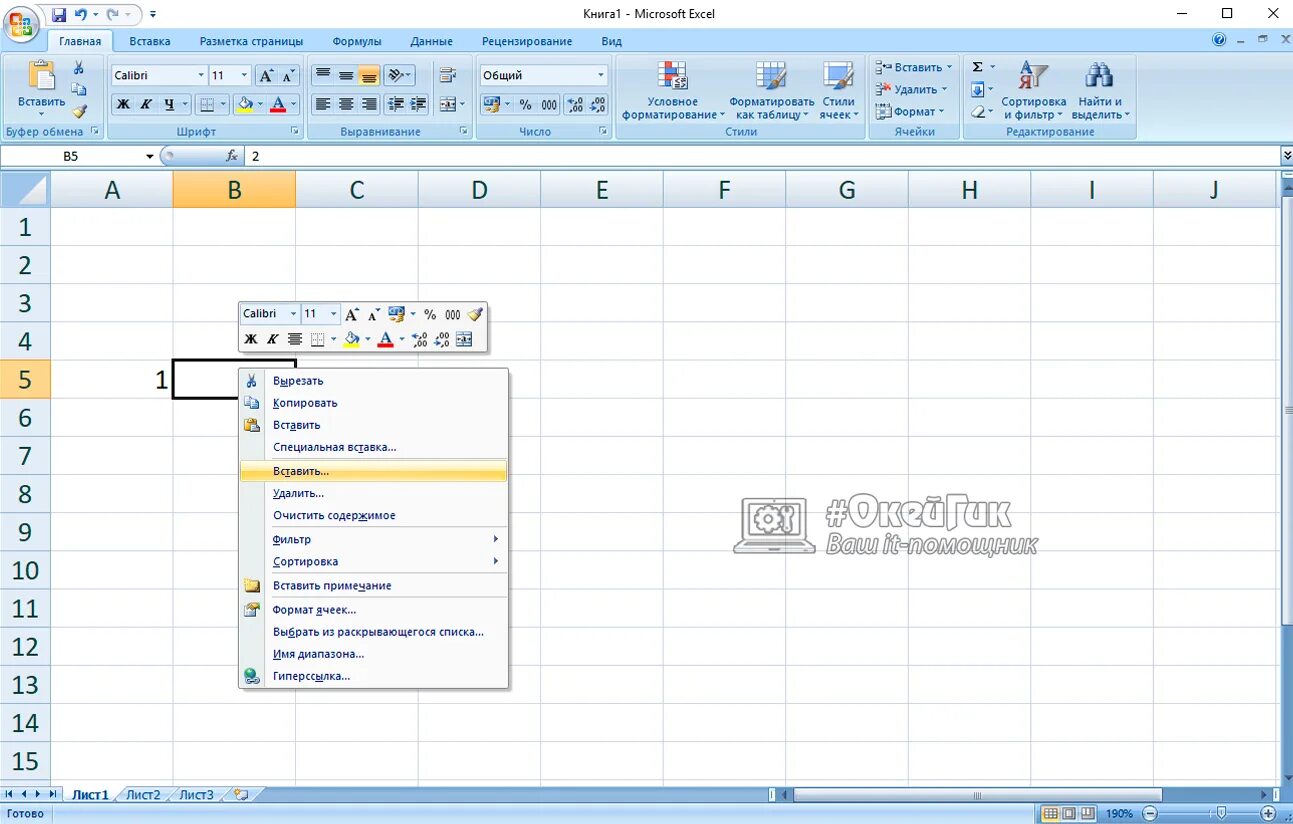Choose Специальная вставка... in context menu
This screenshot has width=1293, height=824.
point(374,447)
